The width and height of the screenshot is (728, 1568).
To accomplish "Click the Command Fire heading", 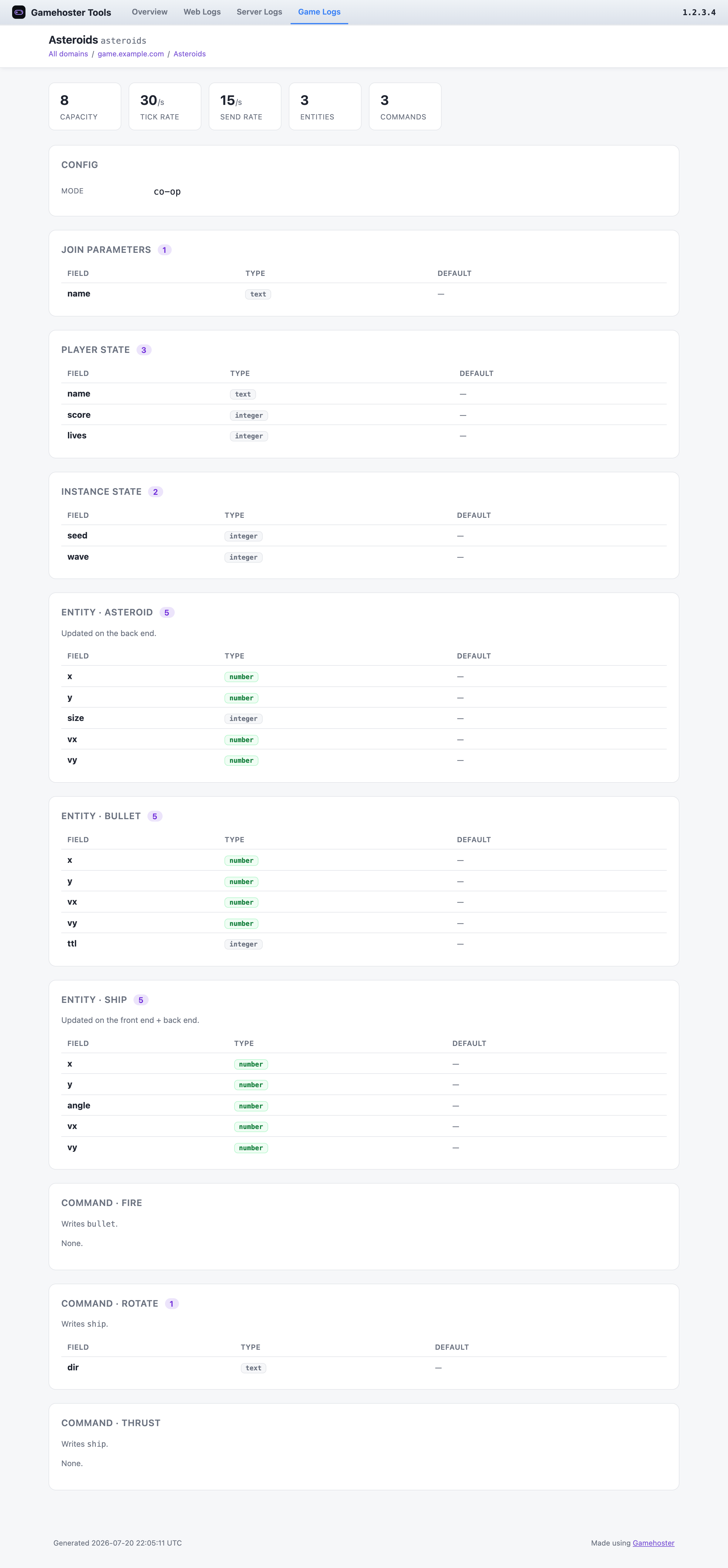I will 101,1203.
